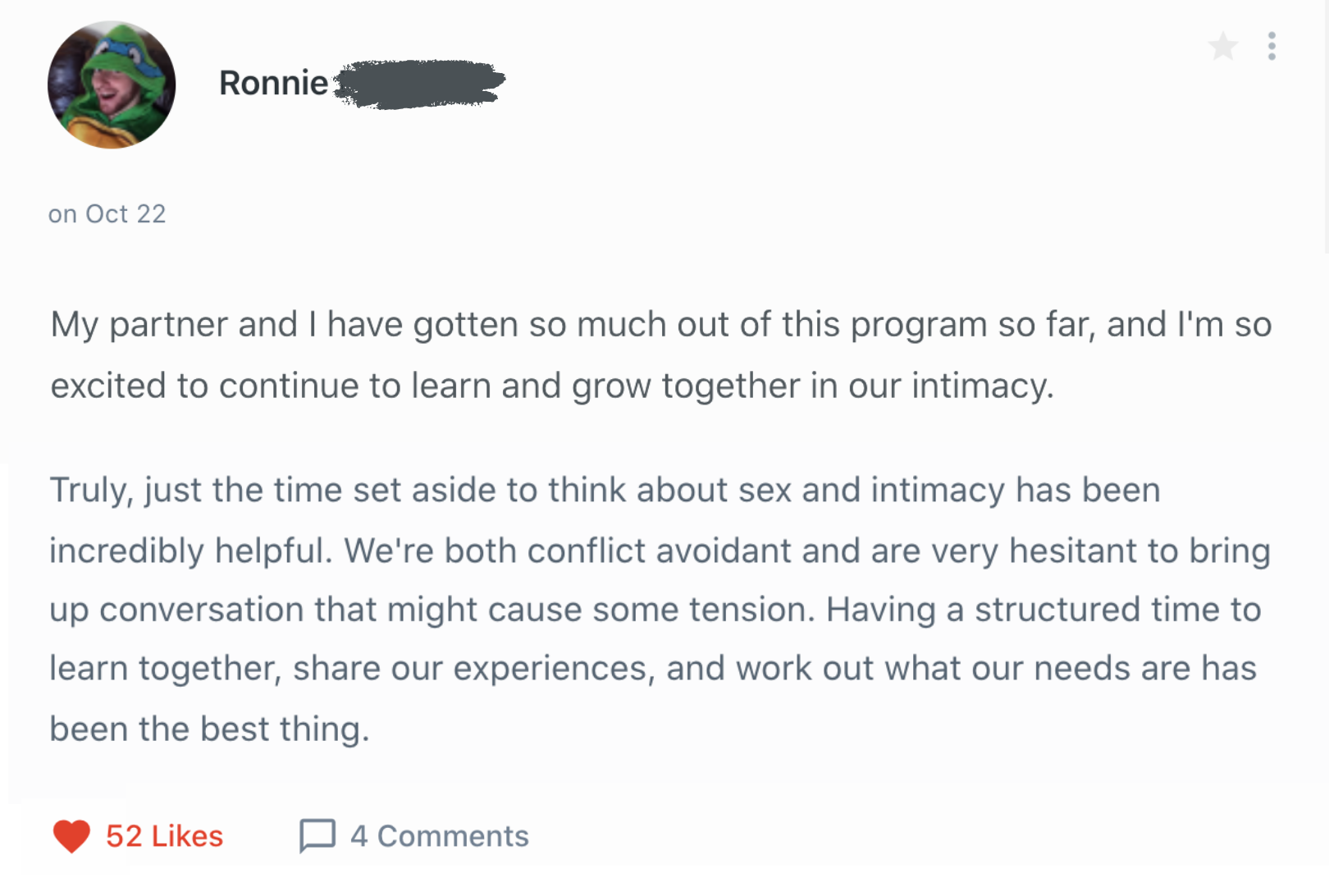Screen dimensions: 1329x896
Task: Click the line starting "My partner and I"
Action: click(x=660, y=324)
